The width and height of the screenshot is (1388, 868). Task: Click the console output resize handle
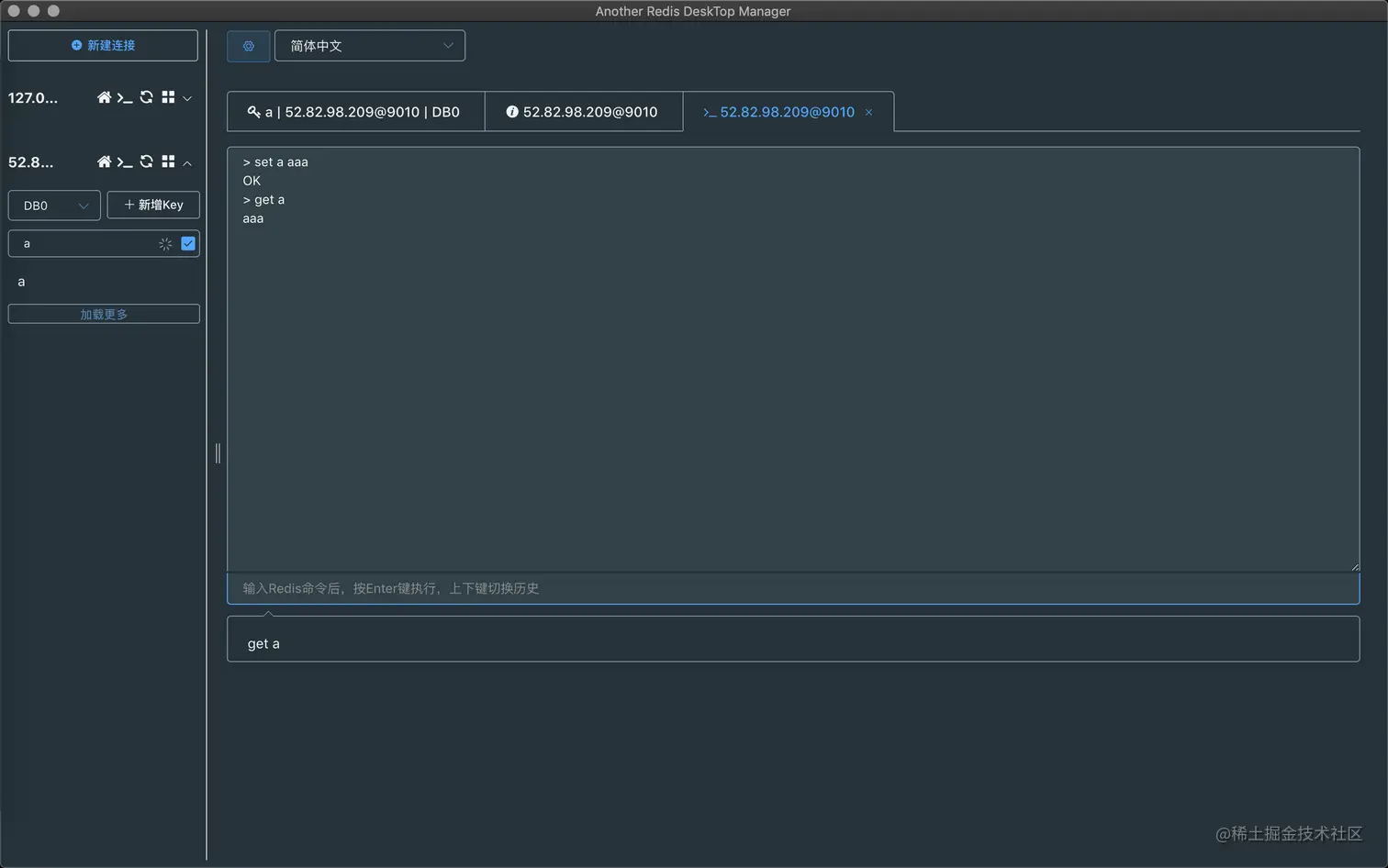[1354, 566]
